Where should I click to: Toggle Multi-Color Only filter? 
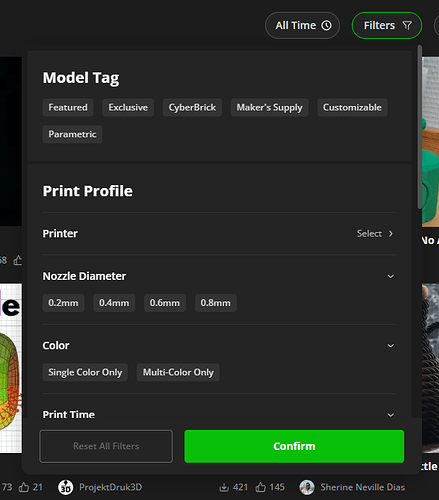point(178,372)
